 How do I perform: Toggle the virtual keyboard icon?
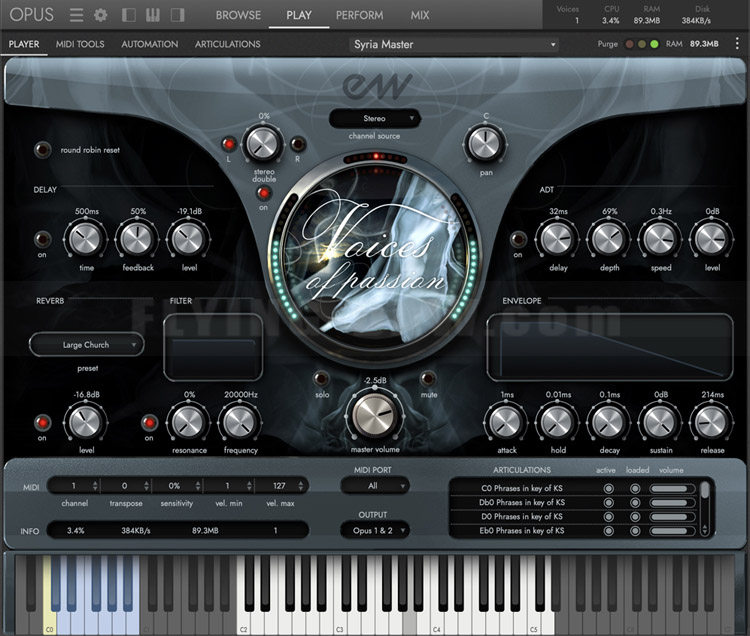[153, 15]
